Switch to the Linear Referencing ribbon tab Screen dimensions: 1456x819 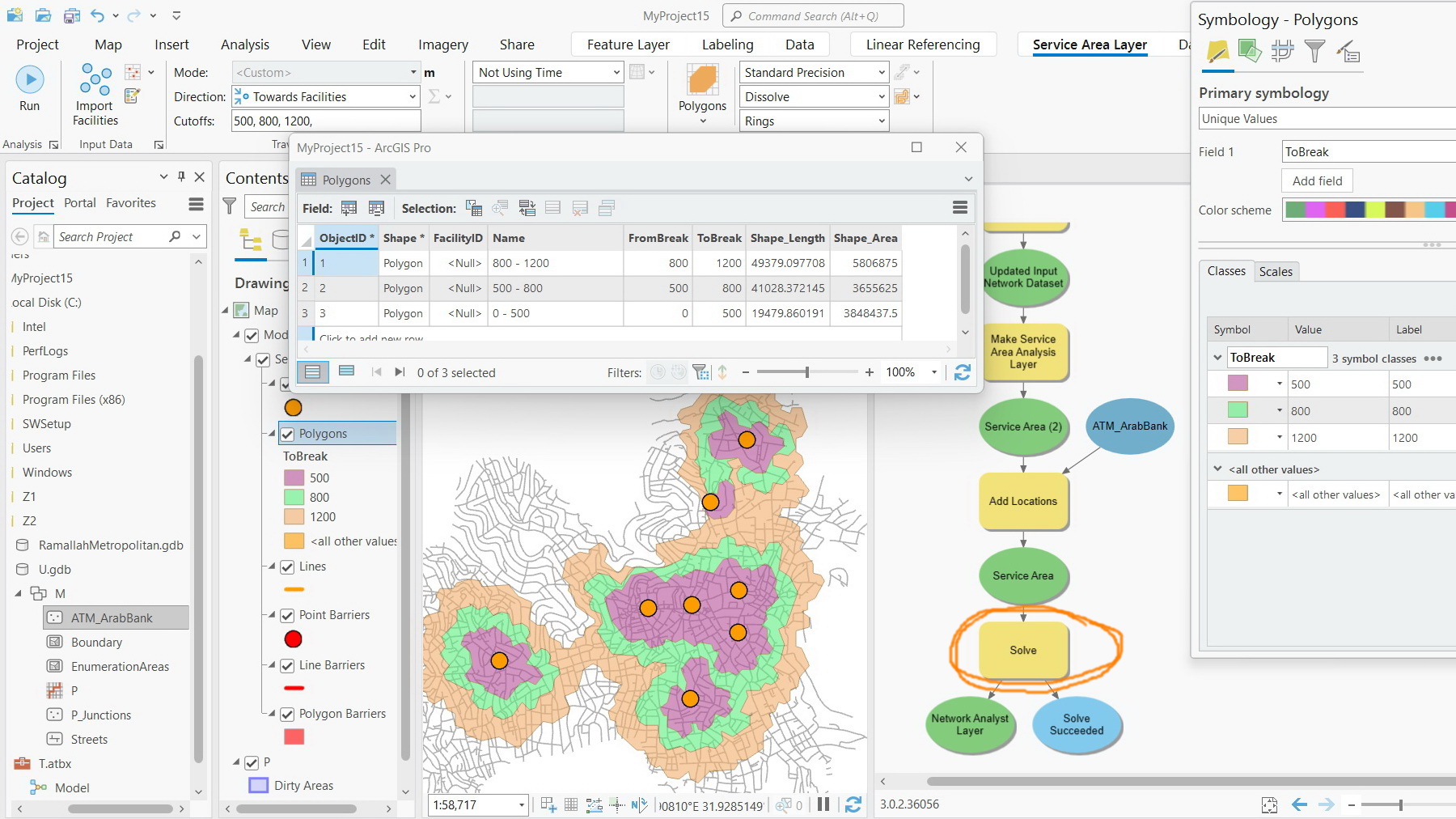(x=922, y=45)
